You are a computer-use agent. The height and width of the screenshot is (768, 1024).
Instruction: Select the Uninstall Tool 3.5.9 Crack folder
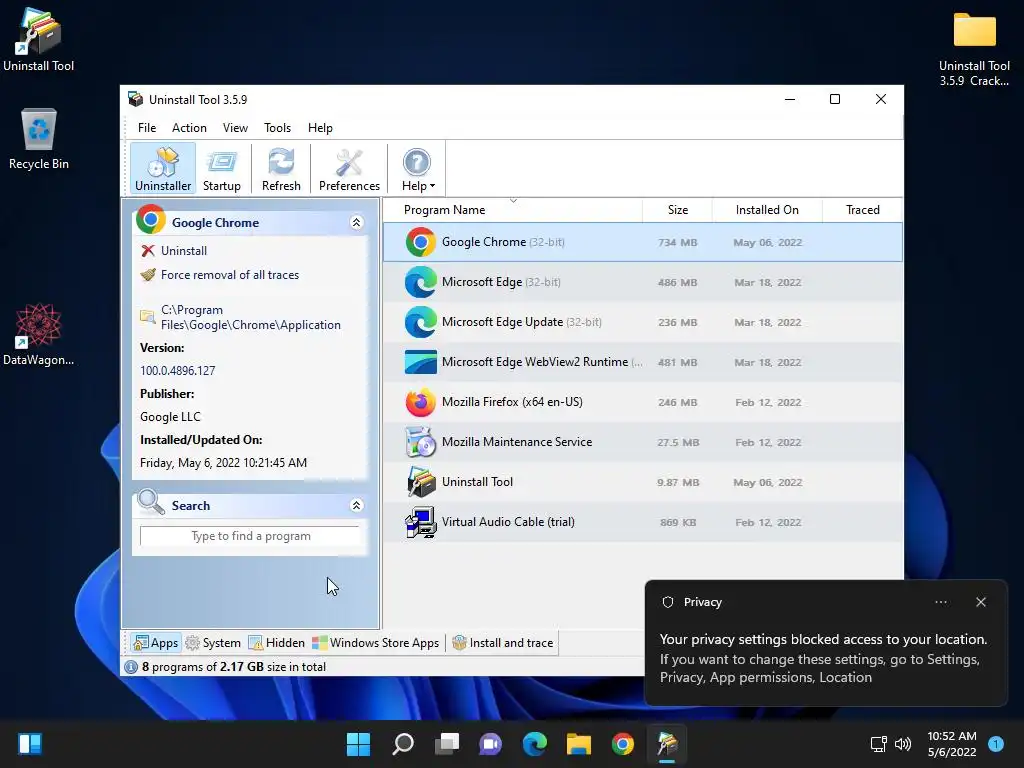coord(974,48)
